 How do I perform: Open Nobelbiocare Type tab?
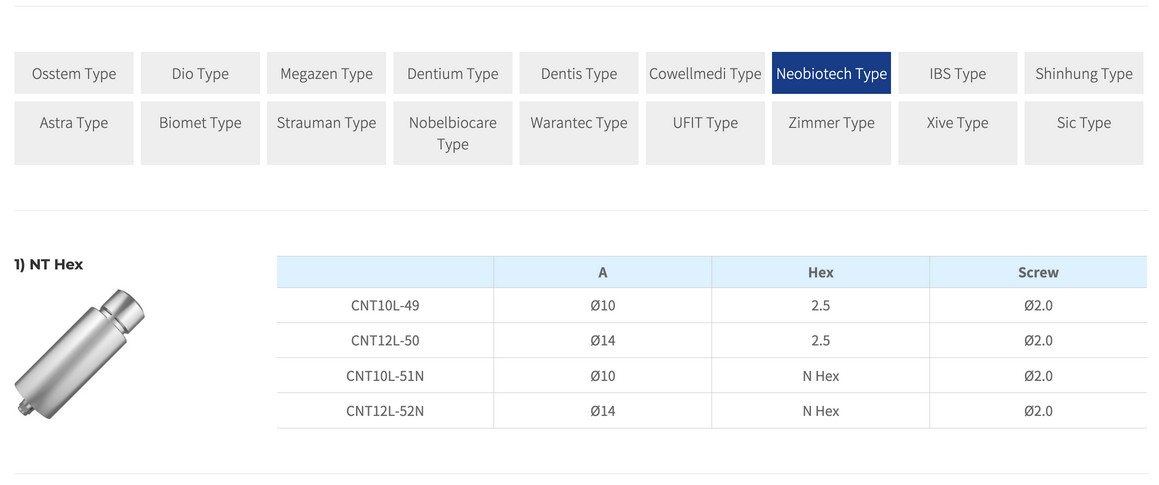pos(452,133)
